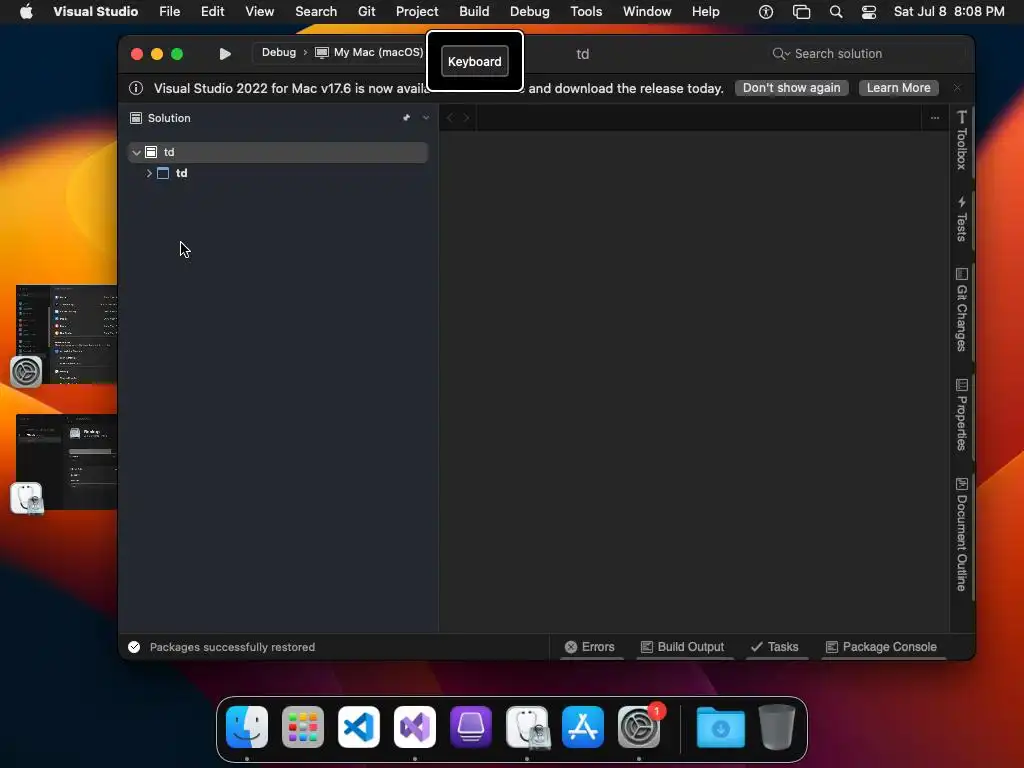Open the Errors pad
The height and width of the screenshot is (768, 1024).
coord(590,647)
